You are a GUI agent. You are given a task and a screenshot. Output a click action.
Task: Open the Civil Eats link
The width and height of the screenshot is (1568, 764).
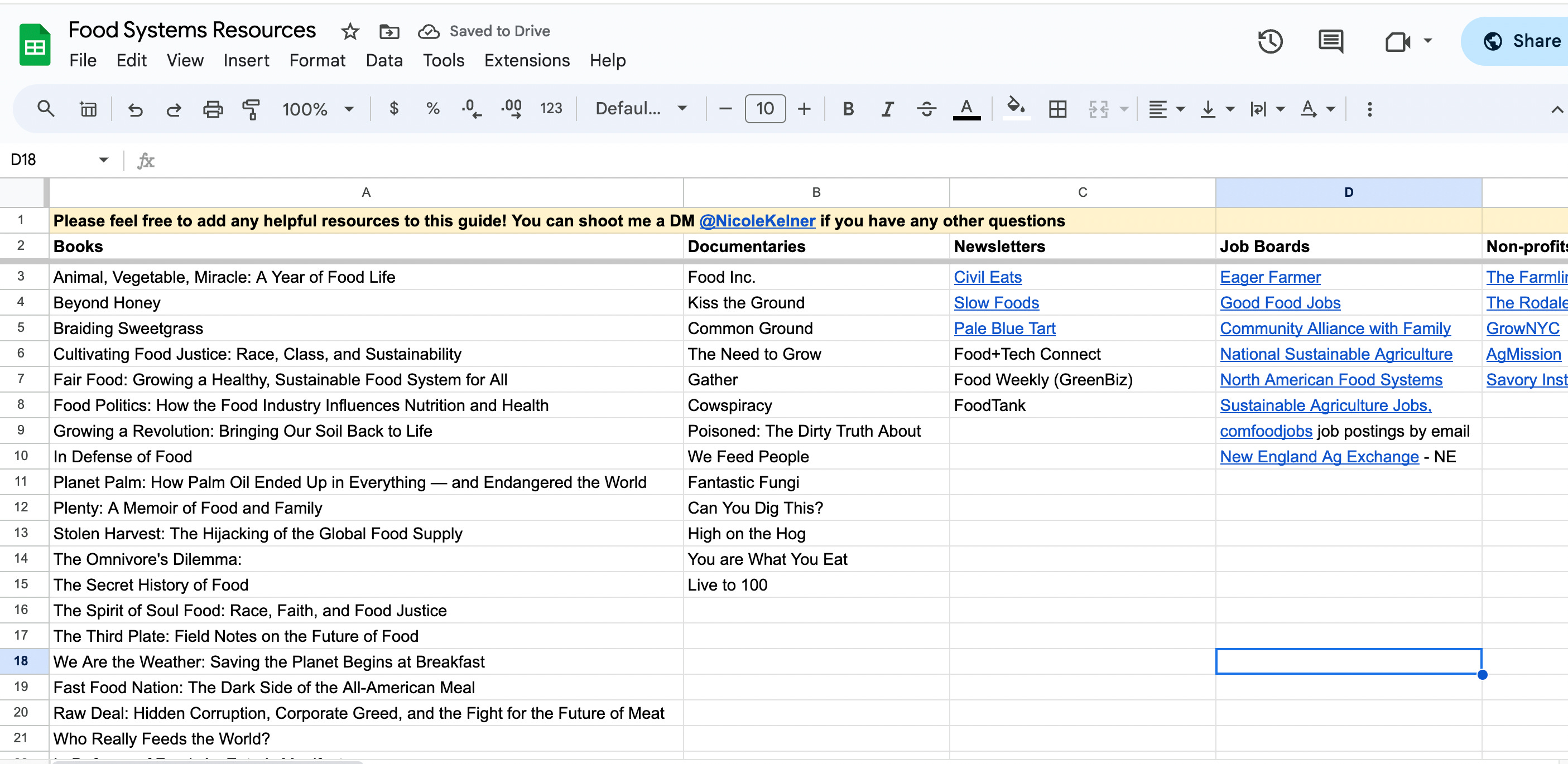click(x=987, y=277)
